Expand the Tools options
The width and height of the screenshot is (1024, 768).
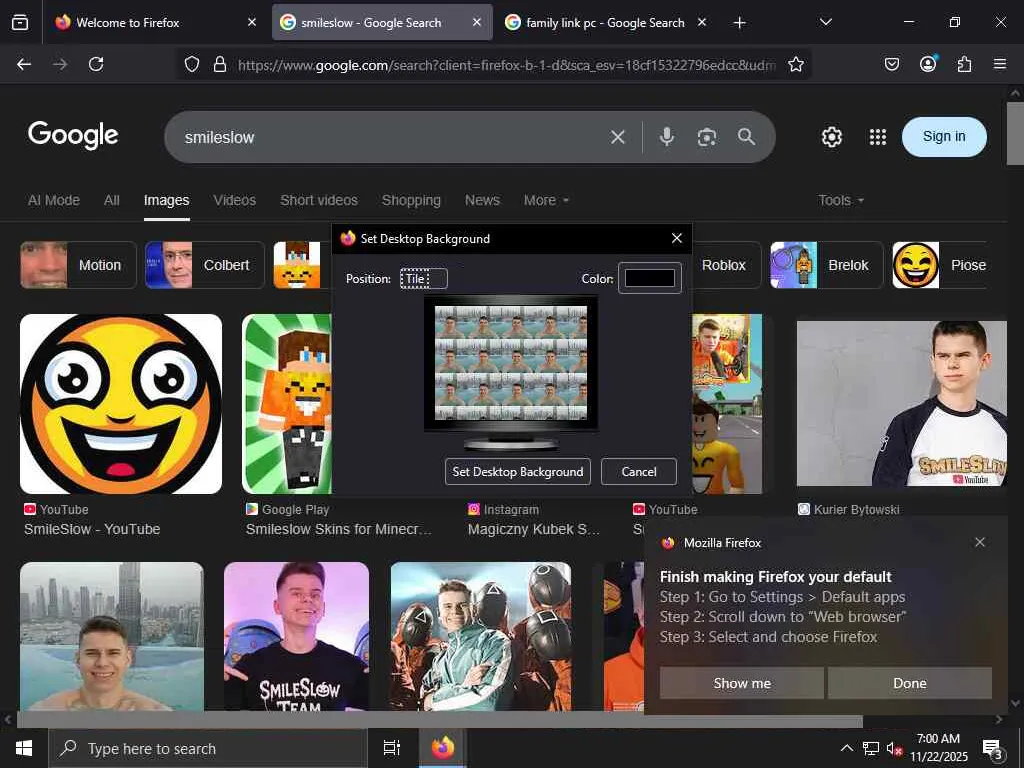point(840,200)
